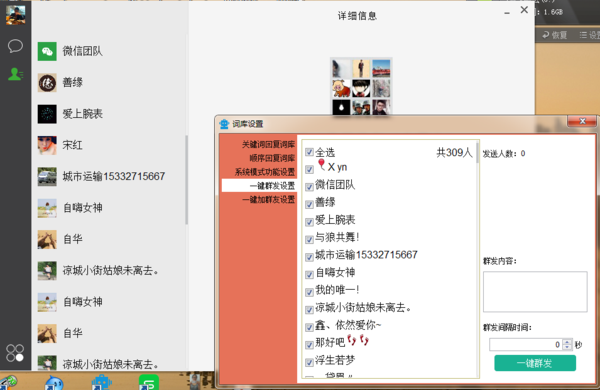Image resolution: width=600 pixels, height=390 pixels.
Task: Uncheck 凉城小街姑娘未离去。 in mass send list
Action: click(x=309, y=310)
